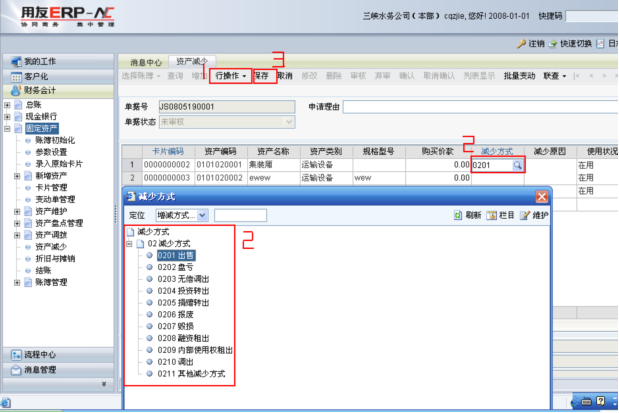Expand the 资产盘点管理 tree node

(x=17, y=223)
